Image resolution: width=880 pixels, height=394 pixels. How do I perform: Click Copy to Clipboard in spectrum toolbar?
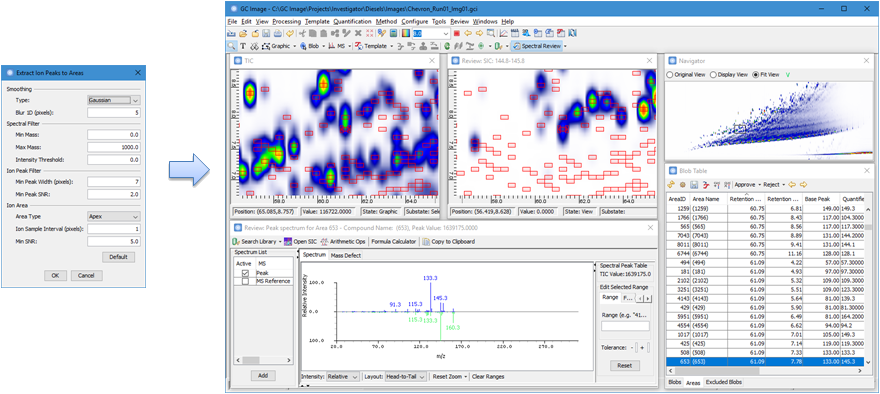coord(449,241)
